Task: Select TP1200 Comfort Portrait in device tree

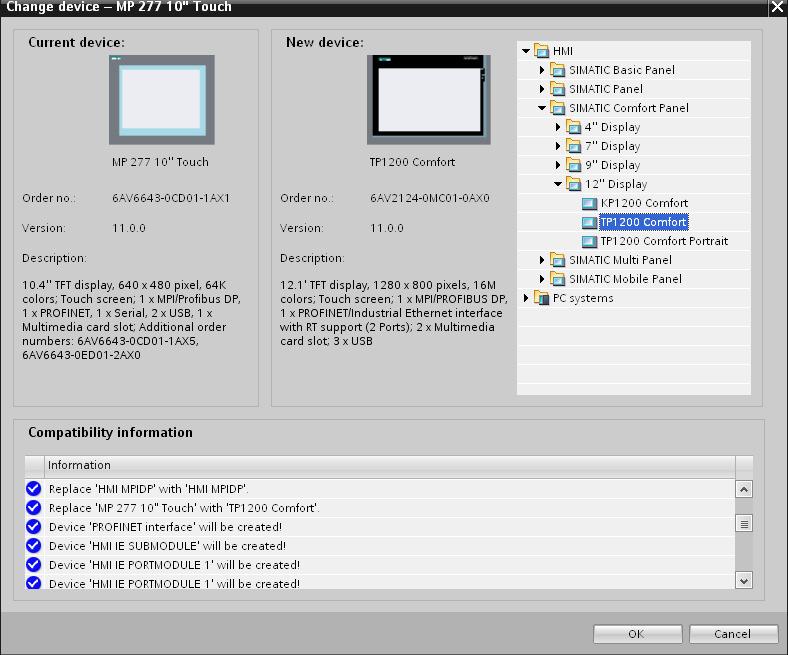Action: (664, 241)
